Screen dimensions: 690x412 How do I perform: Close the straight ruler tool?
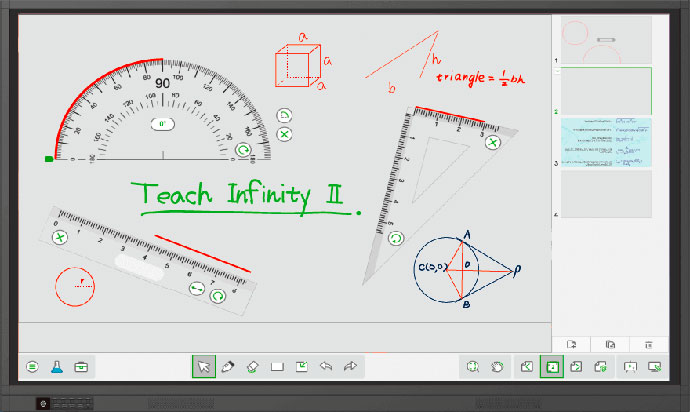[x=60, y=238]
